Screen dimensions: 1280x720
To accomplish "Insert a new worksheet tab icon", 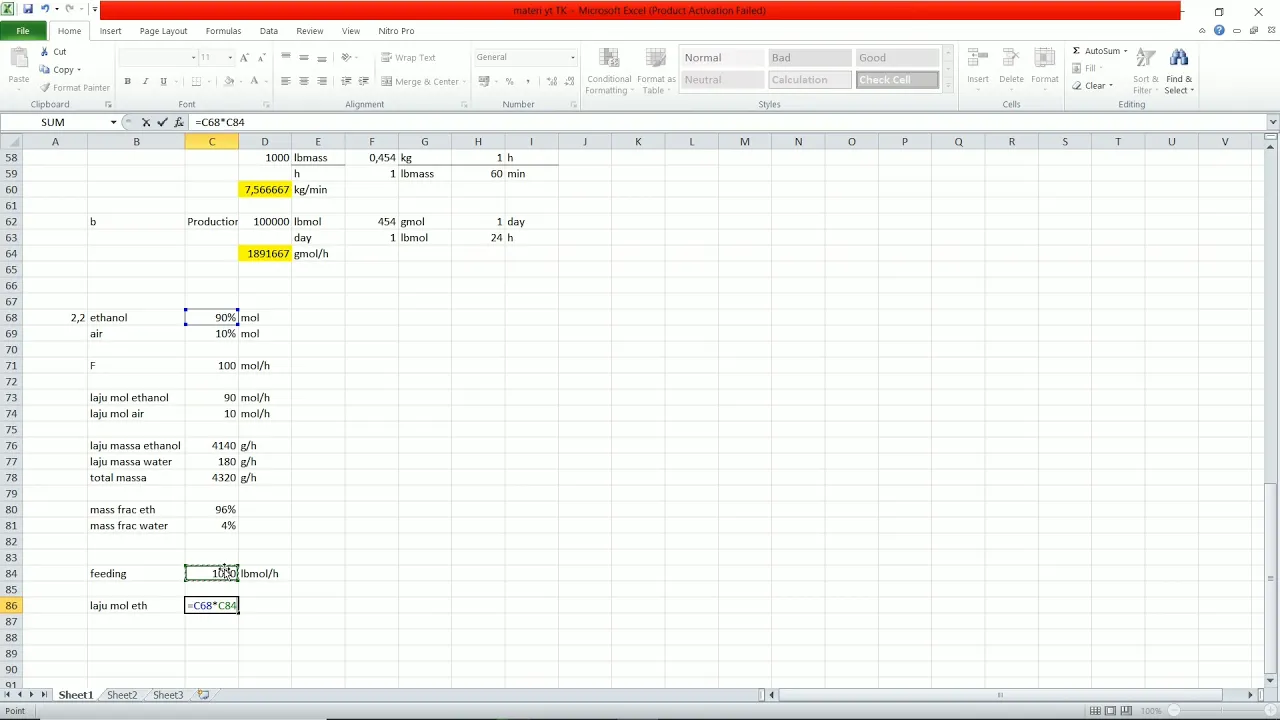I will (203, 695).
